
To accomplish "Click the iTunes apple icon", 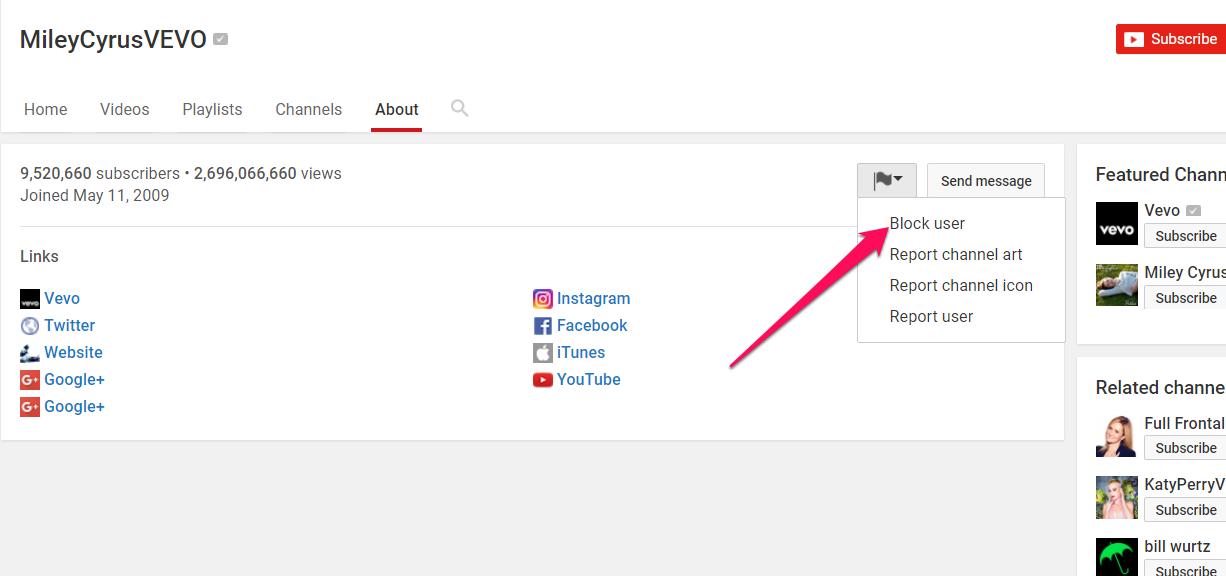I will click(x=543, y=353).
